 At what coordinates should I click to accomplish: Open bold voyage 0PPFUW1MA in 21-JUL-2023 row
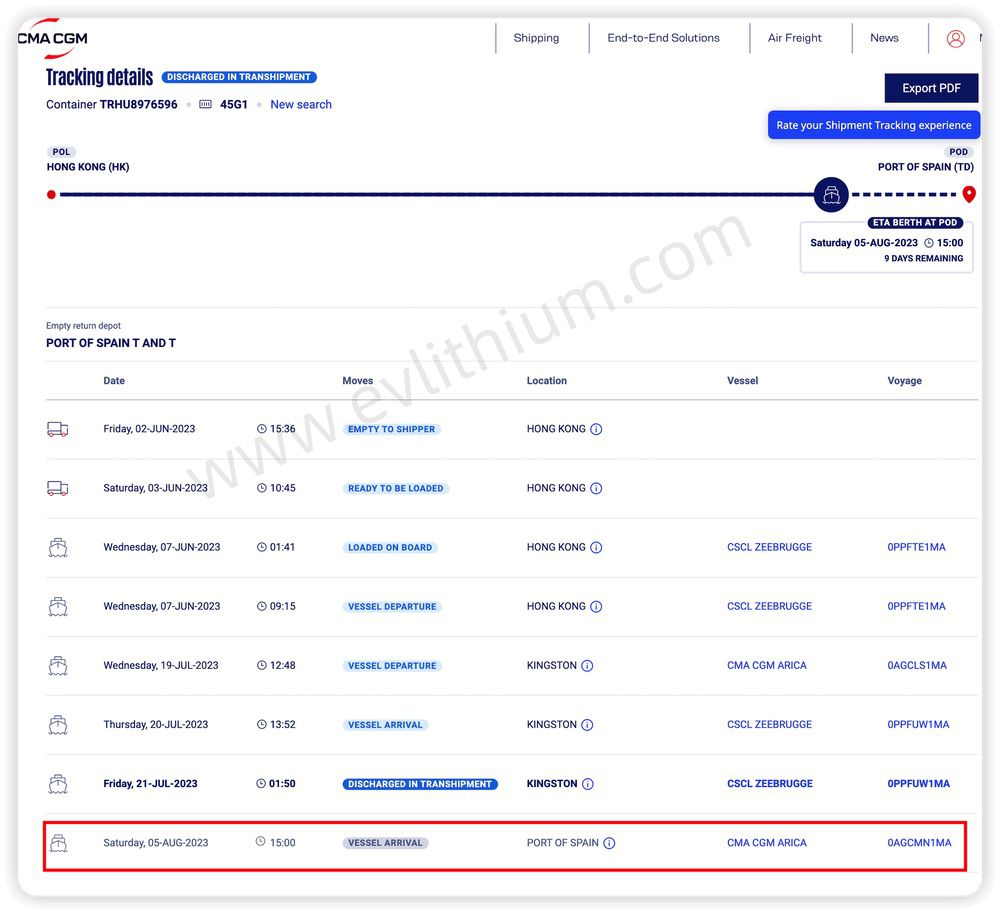[x=918, y=783]
